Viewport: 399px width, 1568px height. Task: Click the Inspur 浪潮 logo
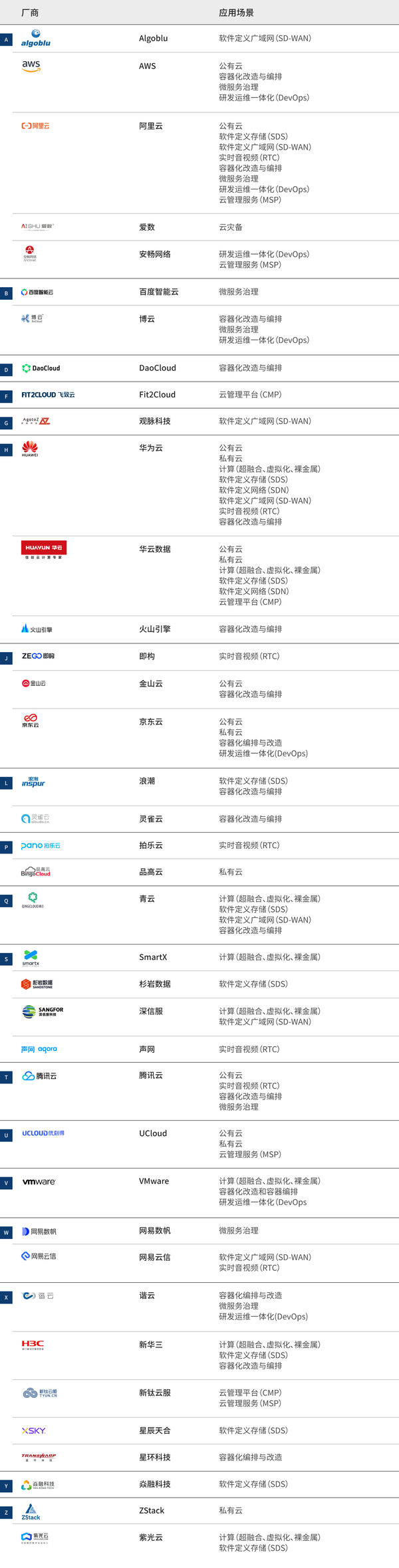coord(33,782)
